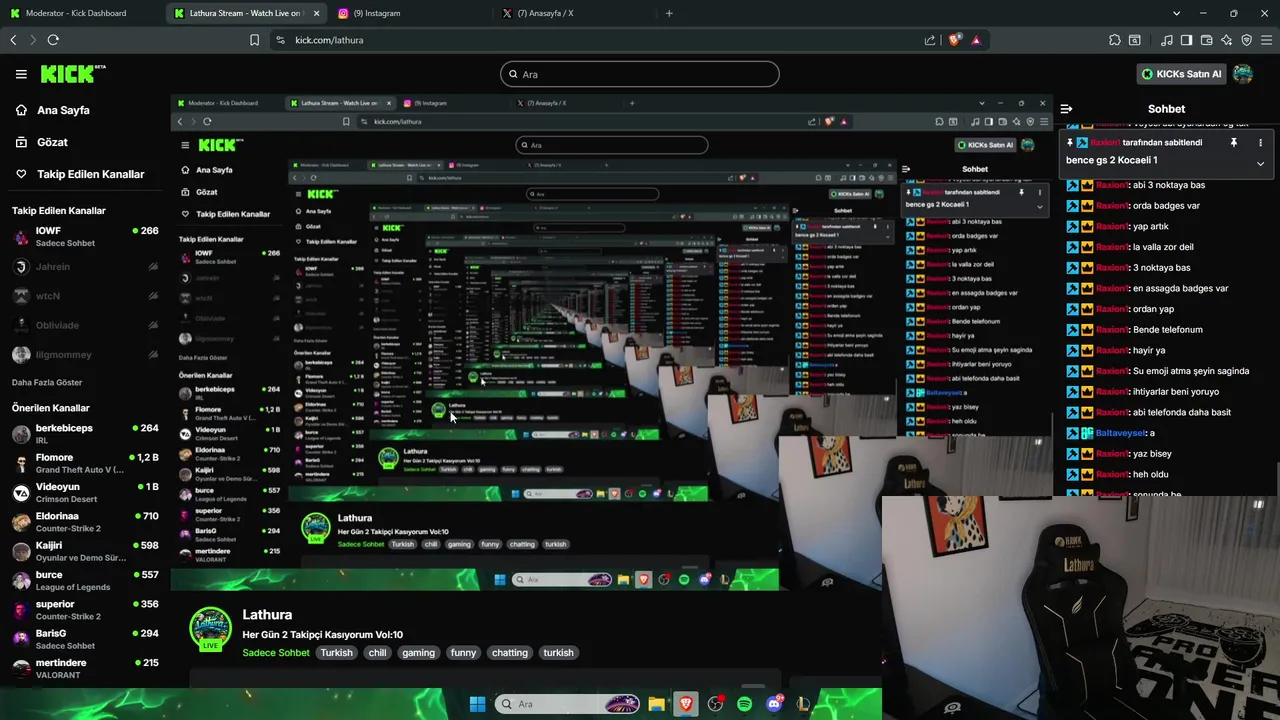1280x720 pixels.
Task: Open a new browser tab
Action: point(669,13)
